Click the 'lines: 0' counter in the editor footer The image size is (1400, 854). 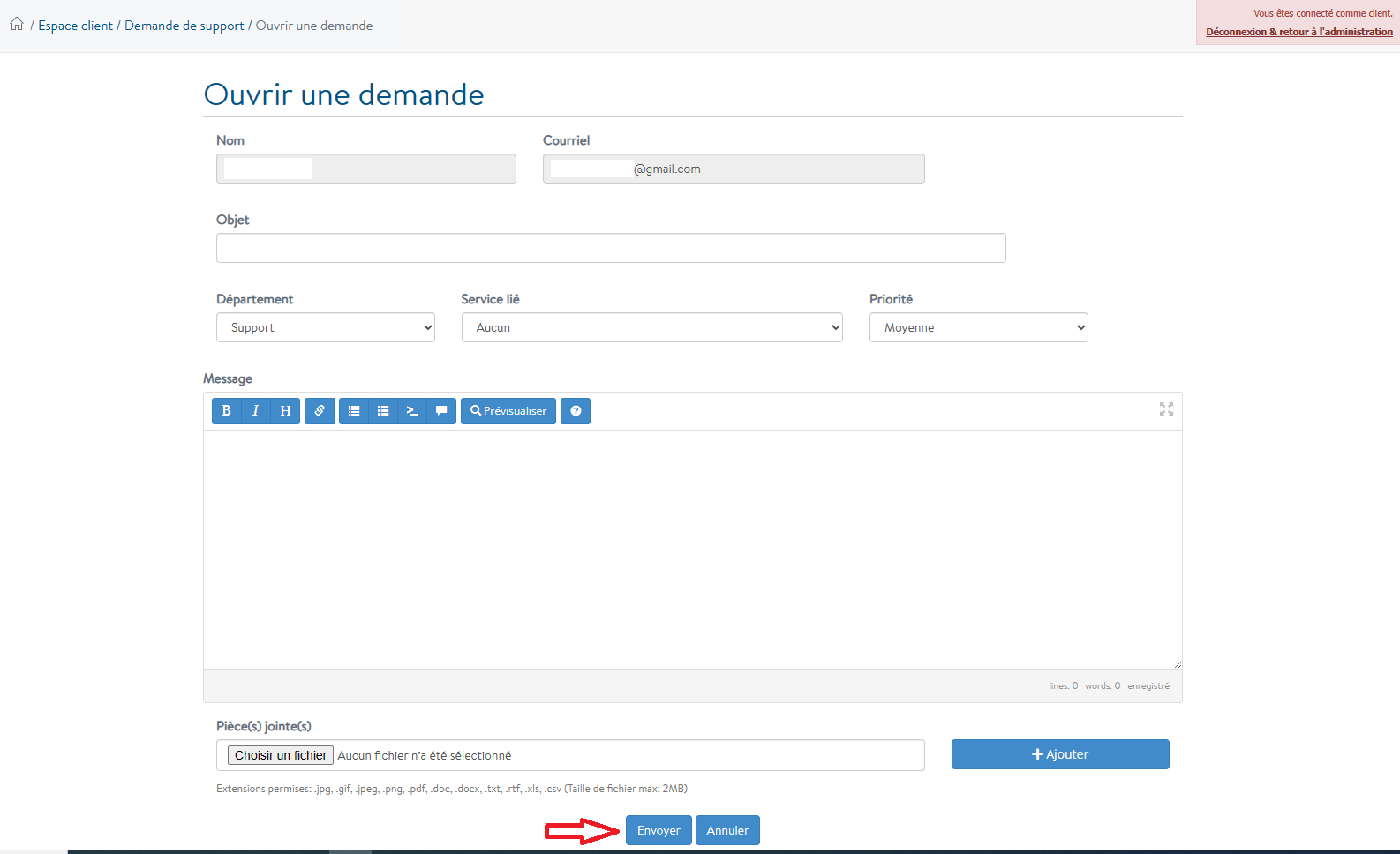pos(1063,685)
